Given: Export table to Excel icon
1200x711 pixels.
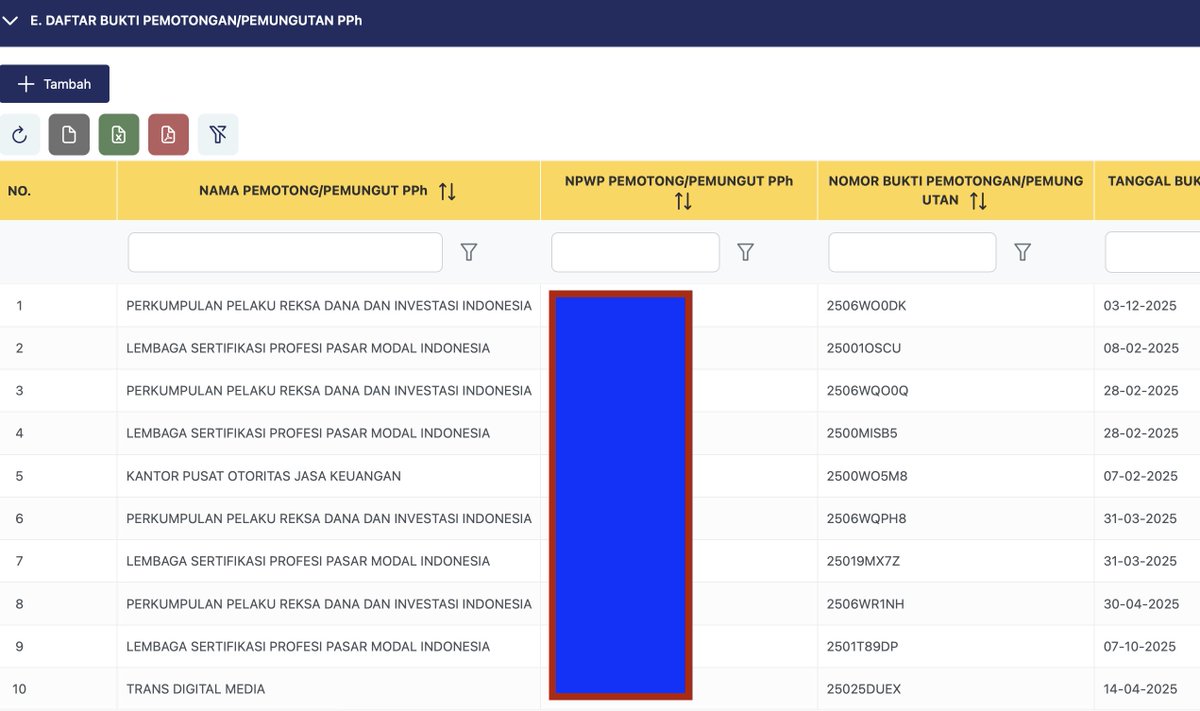Looking at the screenshot, I should (x=119, y=134).
